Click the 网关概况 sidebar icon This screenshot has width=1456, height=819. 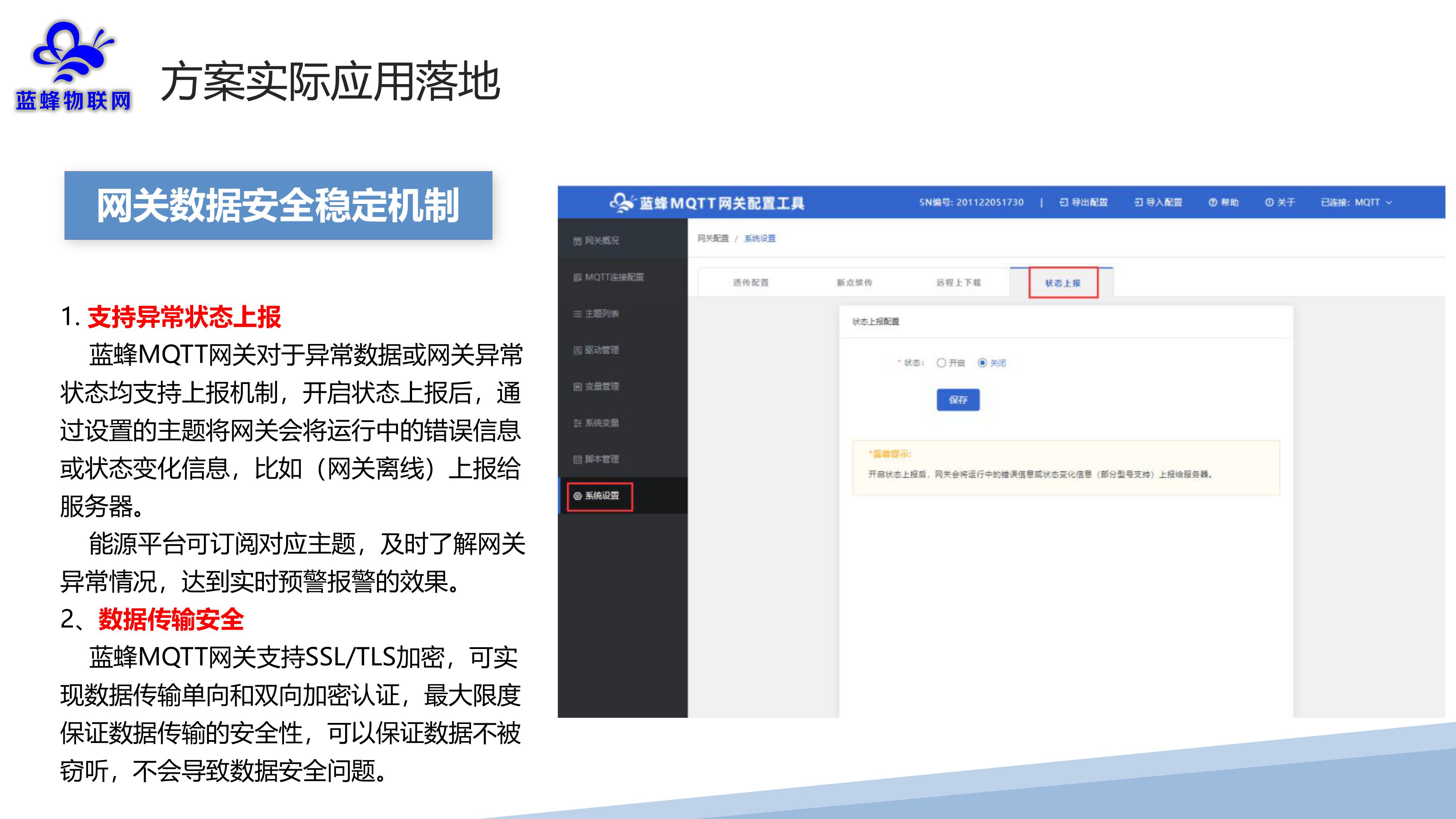577,241
